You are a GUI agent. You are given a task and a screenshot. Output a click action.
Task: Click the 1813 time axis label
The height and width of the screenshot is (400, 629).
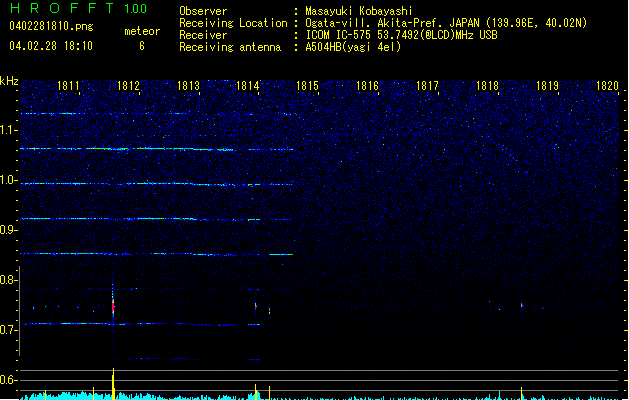click(x=188, y=86)
